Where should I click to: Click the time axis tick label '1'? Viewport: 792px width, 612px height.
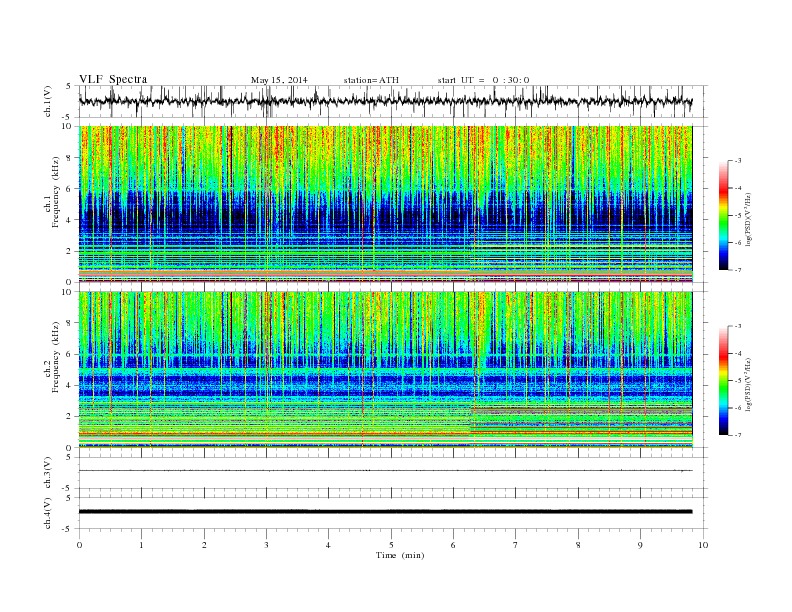click(x=141, y=545)
